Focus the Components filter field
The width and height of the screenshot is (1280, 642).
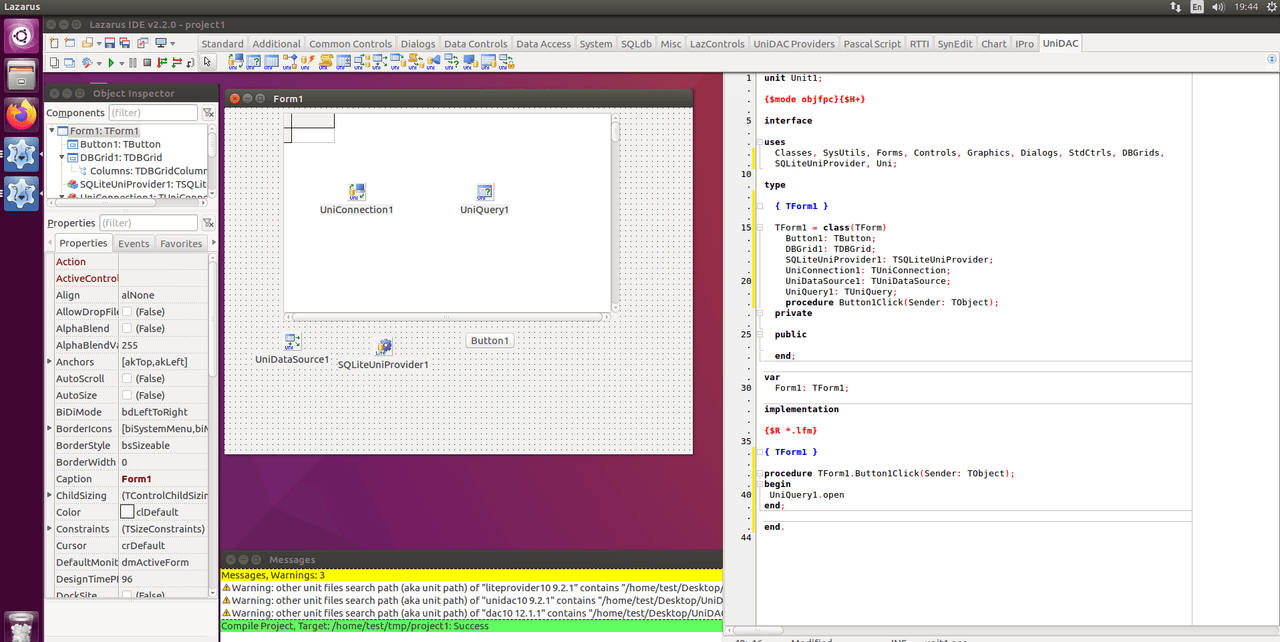pyautogui.click(x=153, y=113)
